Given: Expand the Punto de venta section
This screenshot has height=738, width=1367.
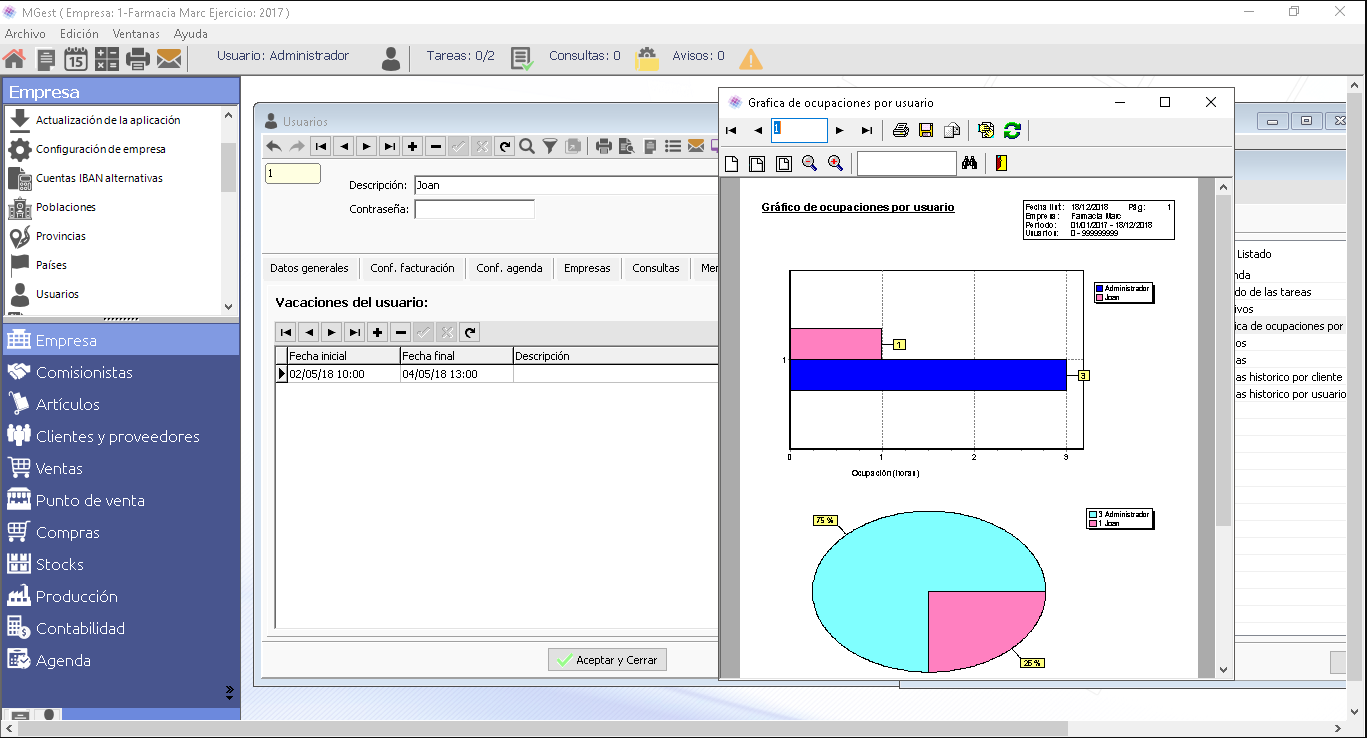Looking at the screenshot, I should 120,500.
